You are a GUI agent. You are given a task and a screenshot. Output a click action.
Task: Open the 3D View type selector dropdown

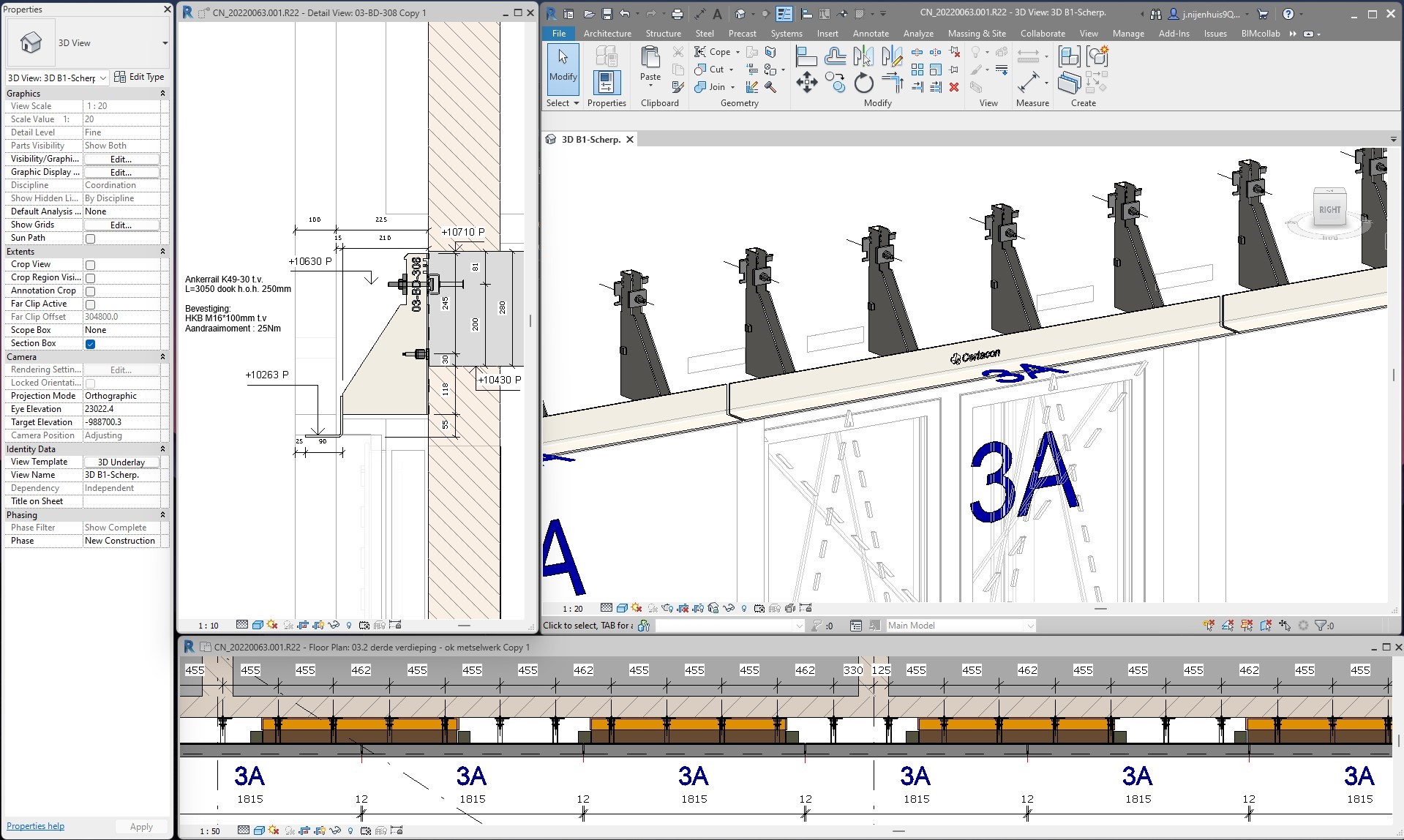pyautogui.click(x=165, y=43)
